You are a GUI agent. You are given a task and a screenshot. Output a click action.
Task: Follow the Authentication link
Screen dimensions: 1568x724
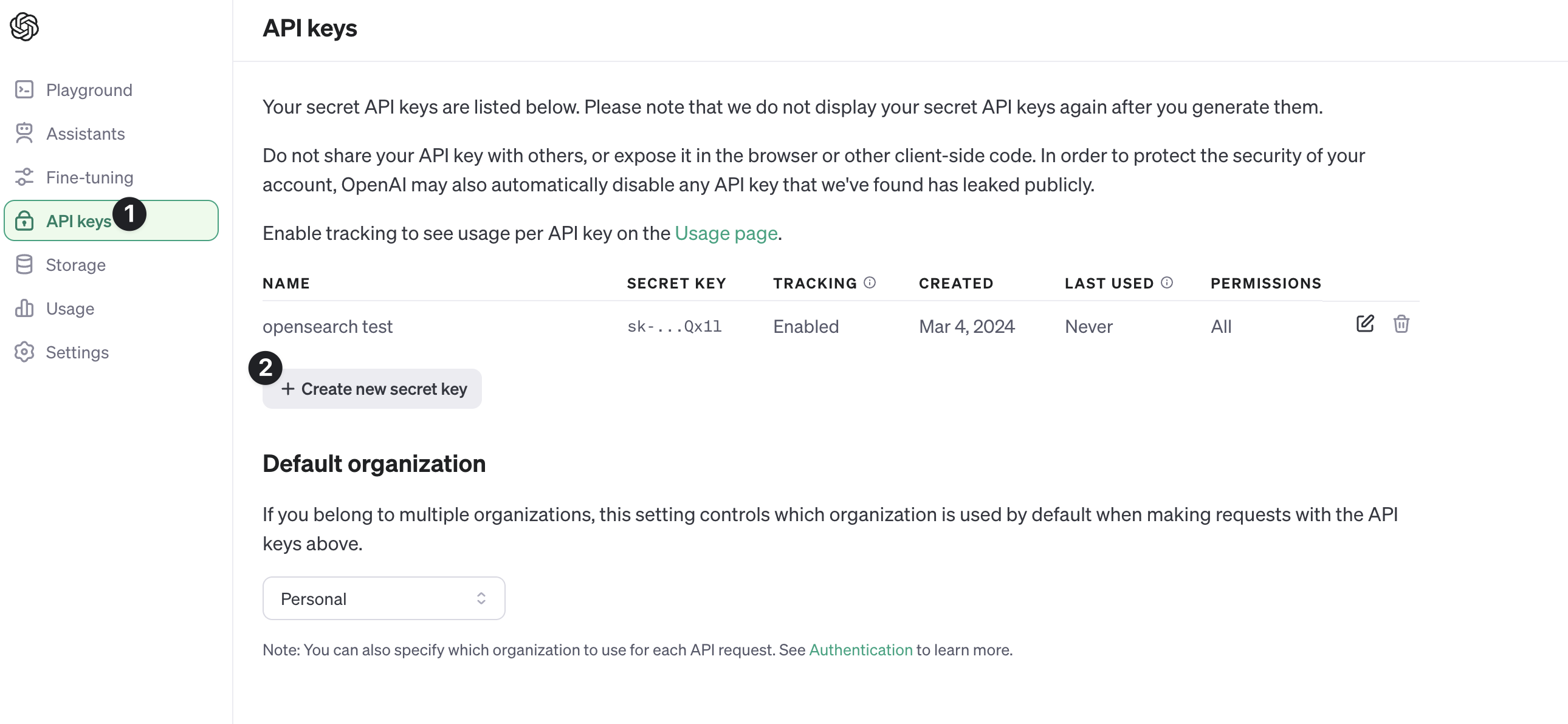[x=860, y=650]
